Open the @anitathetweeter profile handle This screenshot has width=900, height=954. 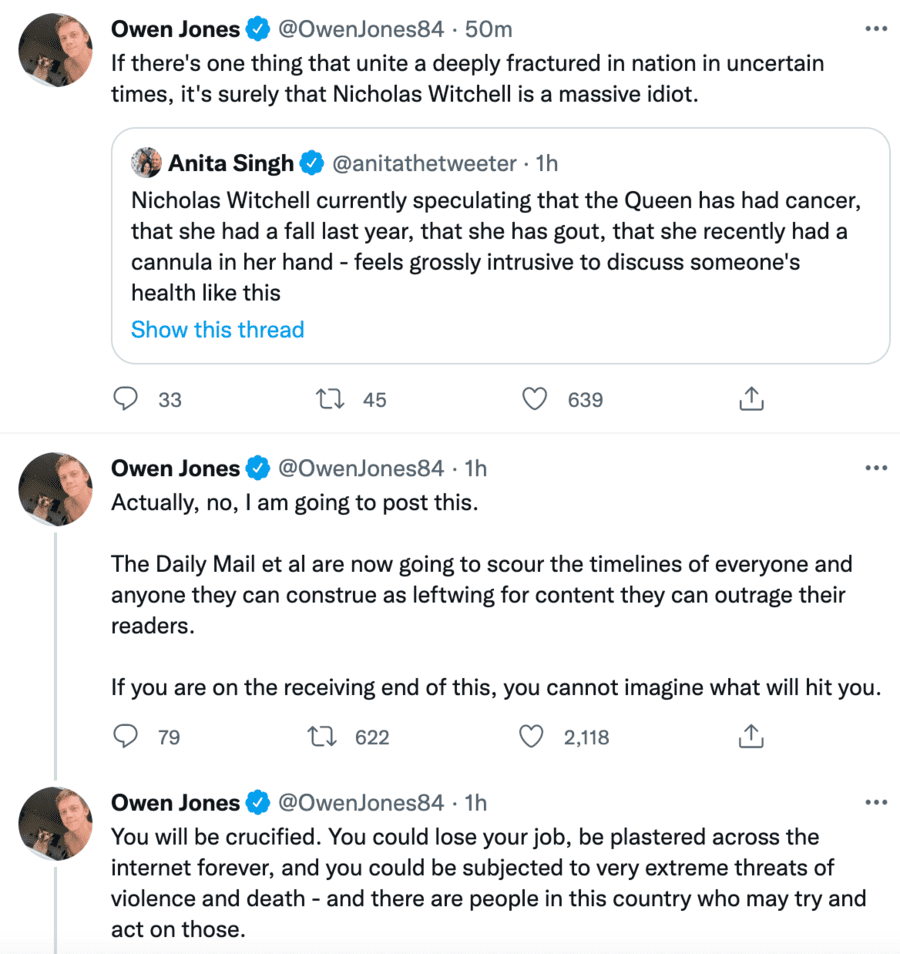pyautogui.click(x=424, y=163)
